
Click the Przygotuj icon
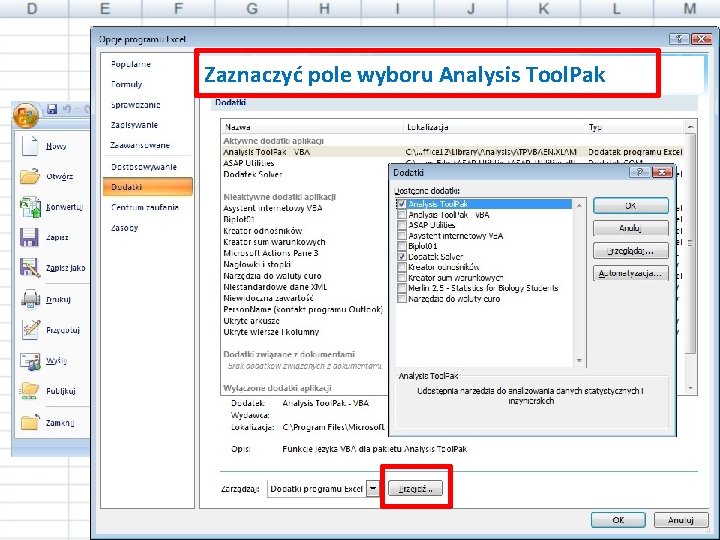(x=31, y=330)
